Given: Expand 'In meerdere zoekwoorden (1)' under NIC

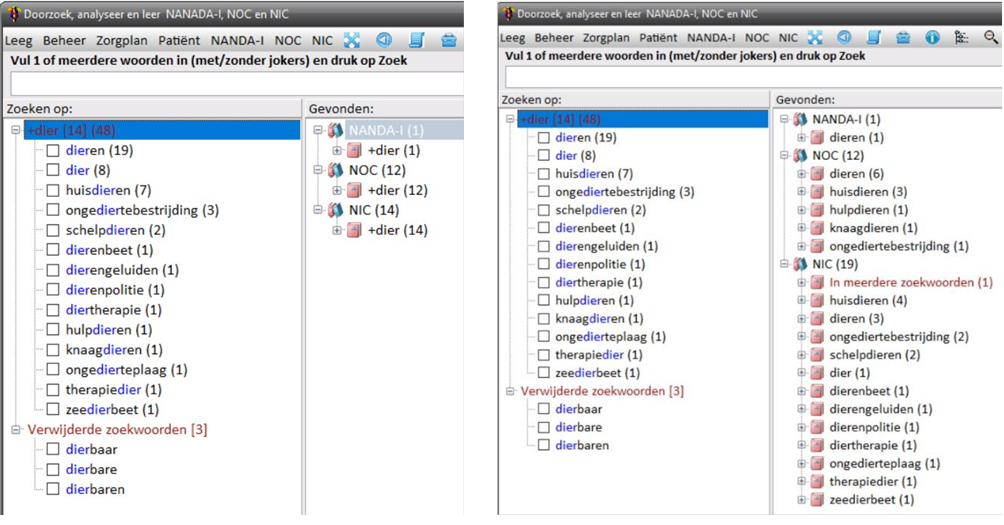Looking at the screenshot, I should click(802, 283).
